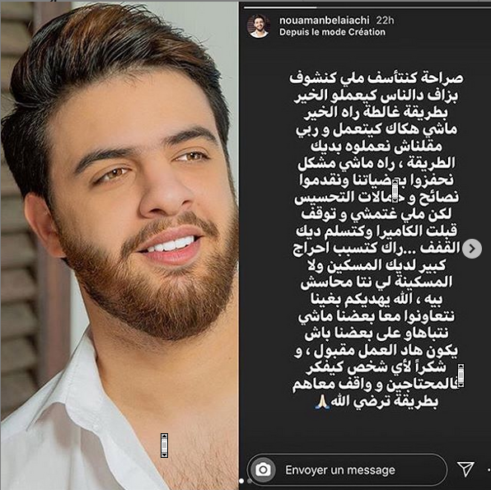Open the camera icon in message bar

263,470
